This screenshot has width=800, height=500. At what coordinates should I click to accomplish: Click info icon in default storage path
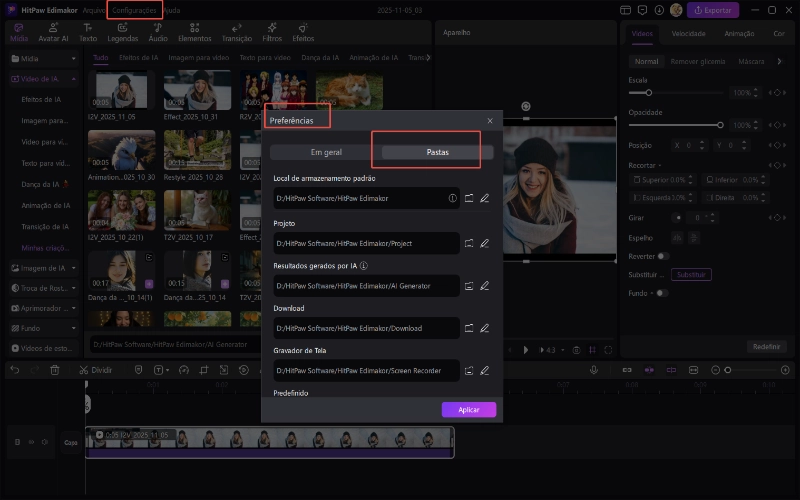[452, 199]
